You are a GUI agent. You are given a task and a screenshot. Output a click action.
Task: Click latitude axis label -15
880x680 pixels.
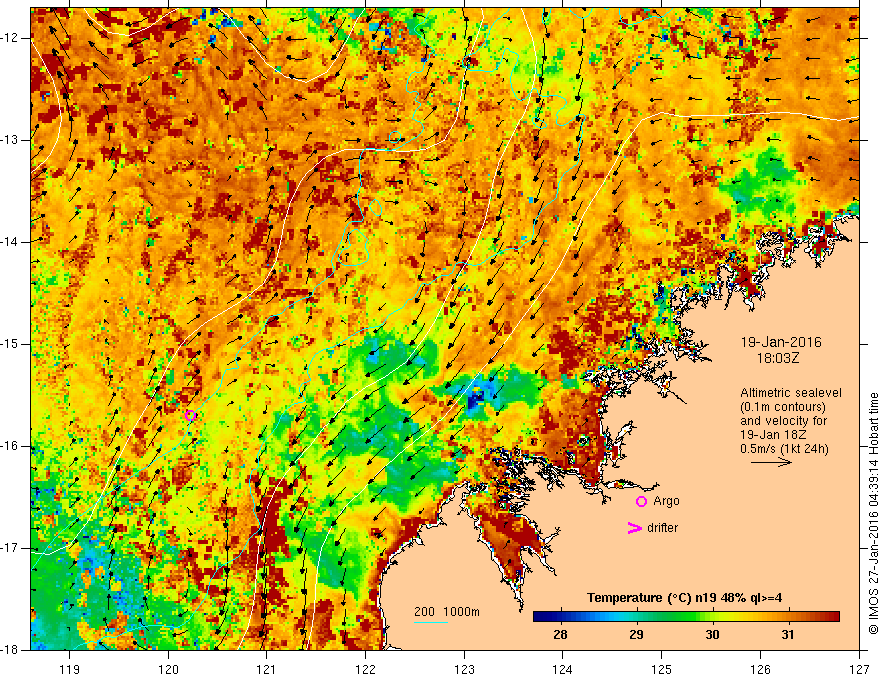coord(10,344)
